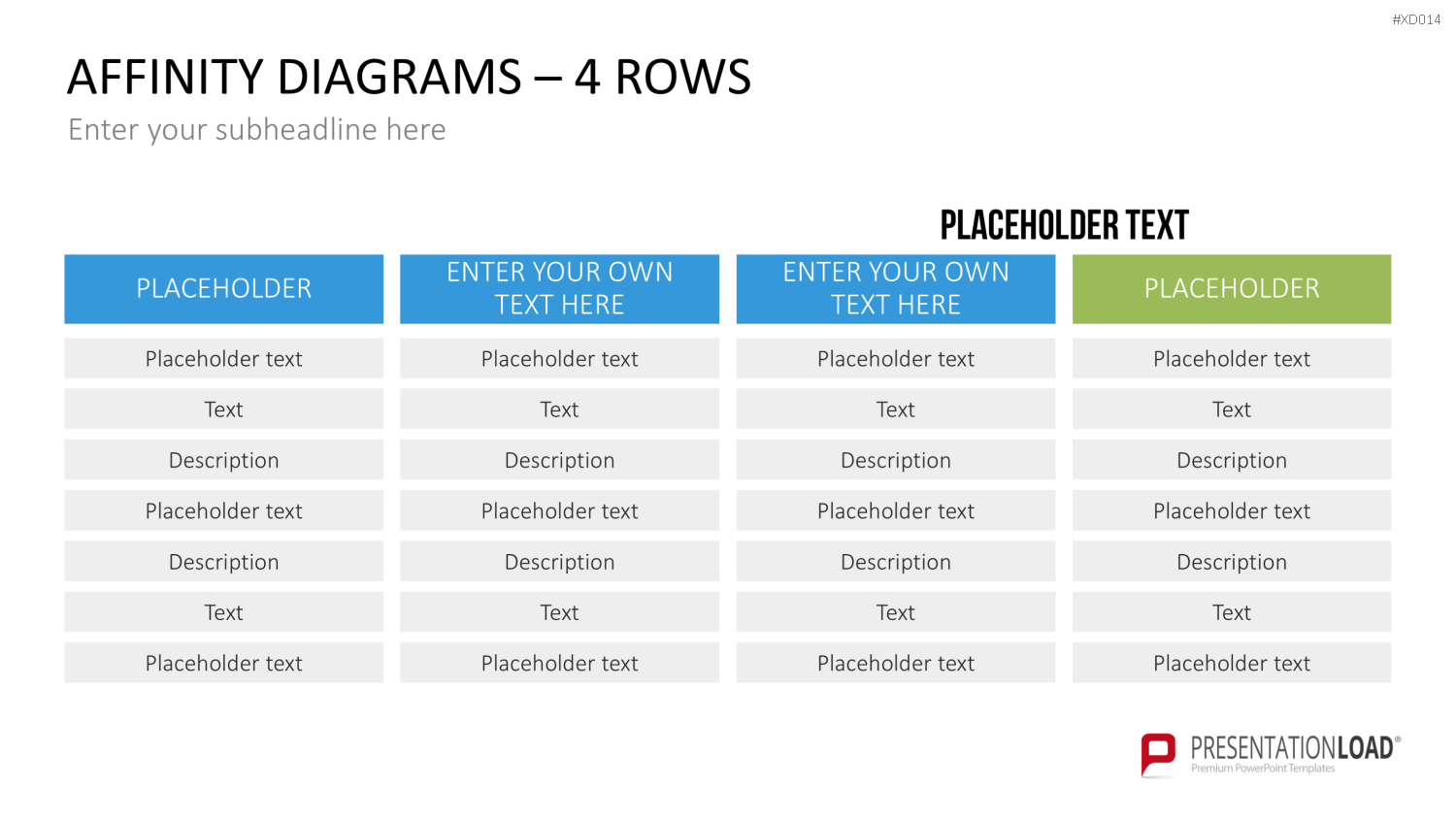The width and height of the screenshot is (1456, 819).
Task: Select first 'Placeholder text' cell in column one
Action: (224, 359)
